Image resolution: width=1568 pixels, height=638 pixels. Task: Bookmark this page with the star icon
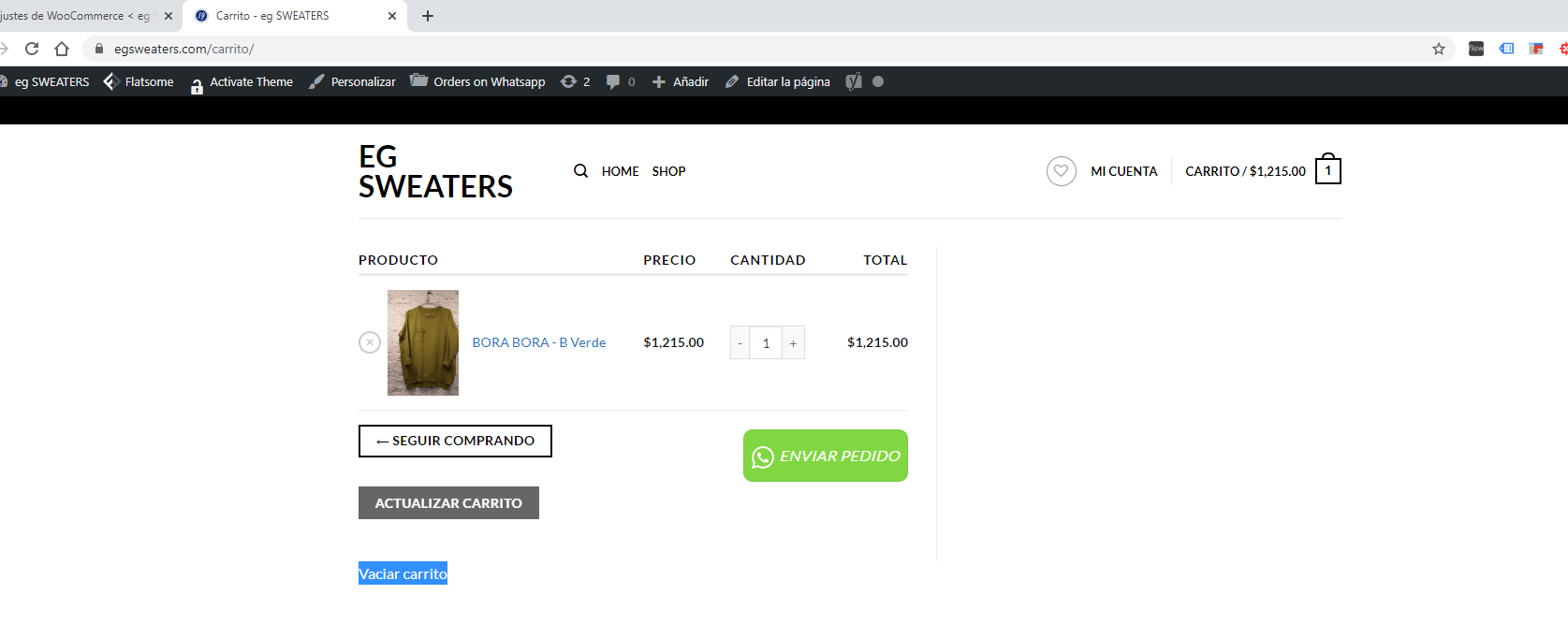pyautogui.click(x=1439, y=49)
